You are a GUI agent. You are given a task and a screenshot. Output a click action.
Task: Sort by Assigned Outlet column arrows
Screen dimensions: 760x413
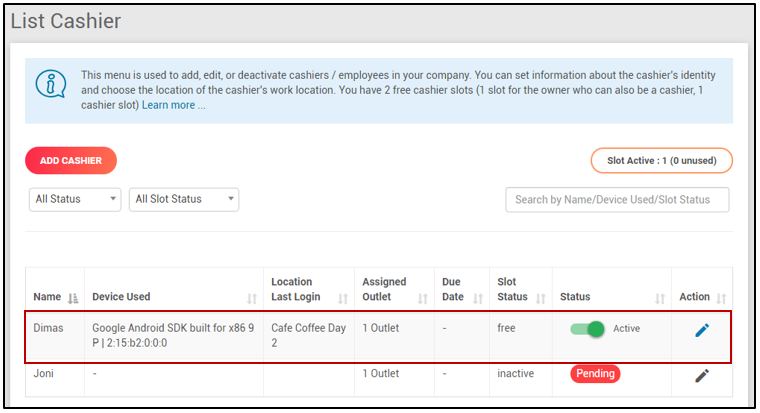[x=422, y=298]
